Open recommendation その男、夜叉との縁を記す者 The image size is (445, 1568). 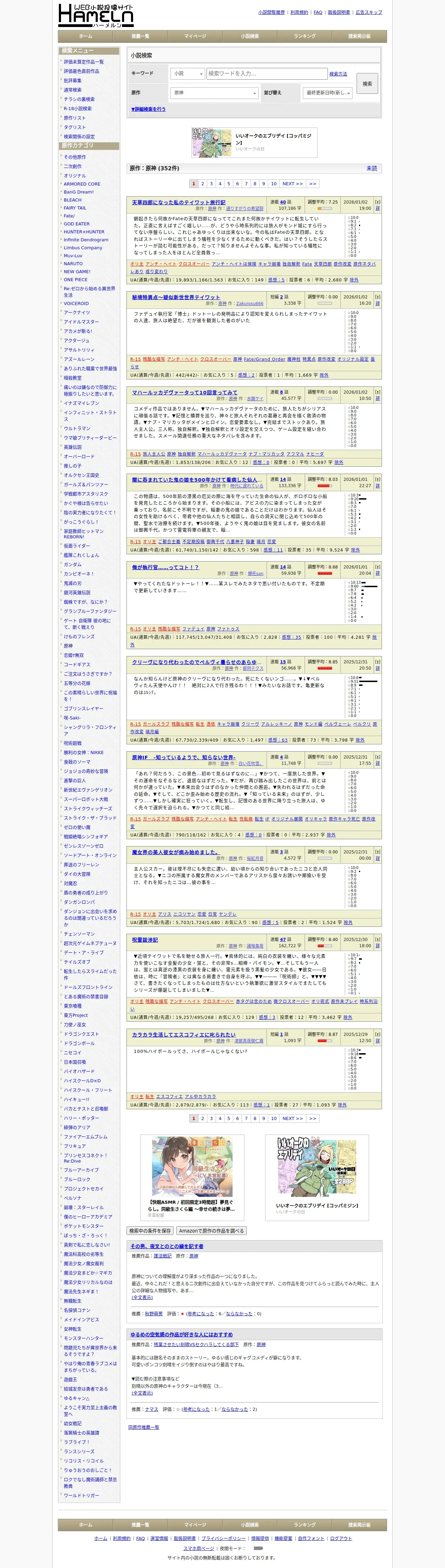[167, 1246]
